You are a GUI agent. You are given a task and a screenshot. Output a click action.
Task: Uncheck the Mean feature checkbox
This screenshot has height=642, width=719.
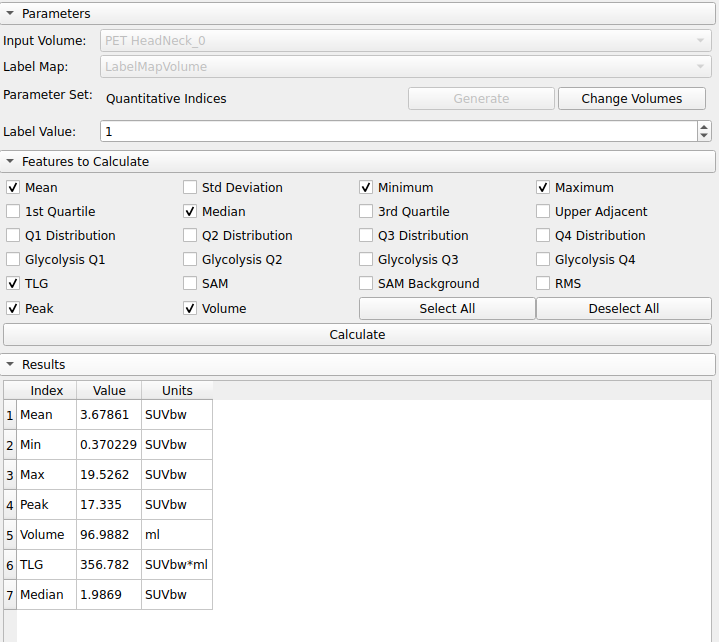(13, 188)
